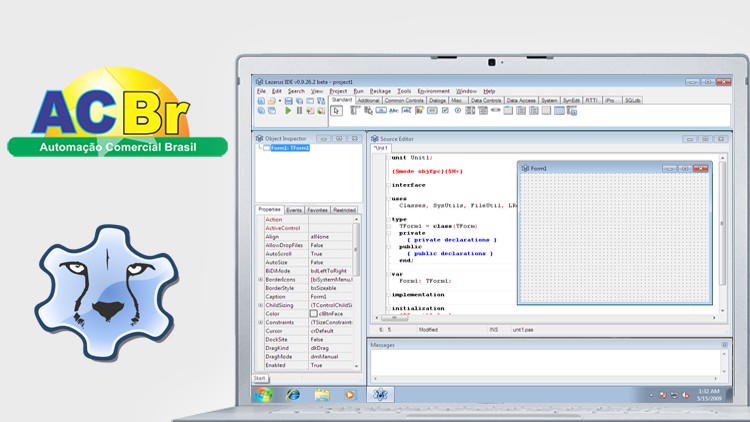Open the Events tab in Object Inspector

tap(294, 210)
